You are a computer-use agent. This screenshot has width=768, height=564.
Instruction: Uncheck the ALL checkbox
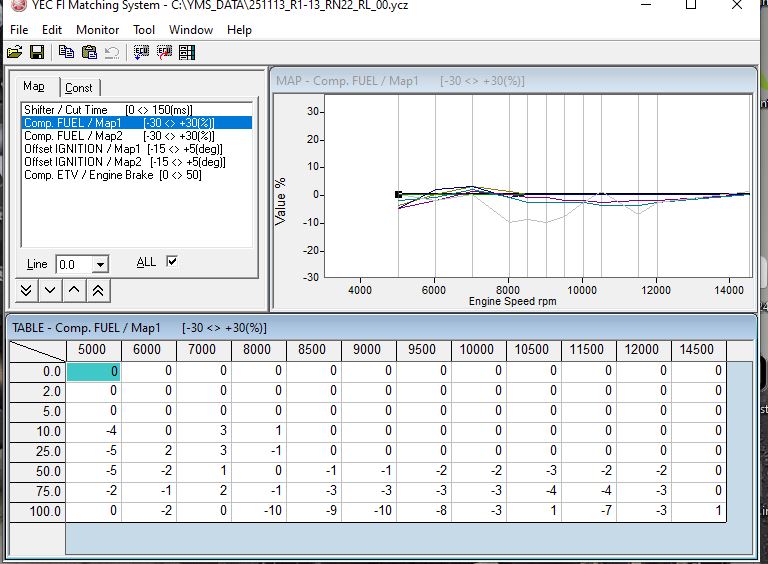click(x=172, y=262)
